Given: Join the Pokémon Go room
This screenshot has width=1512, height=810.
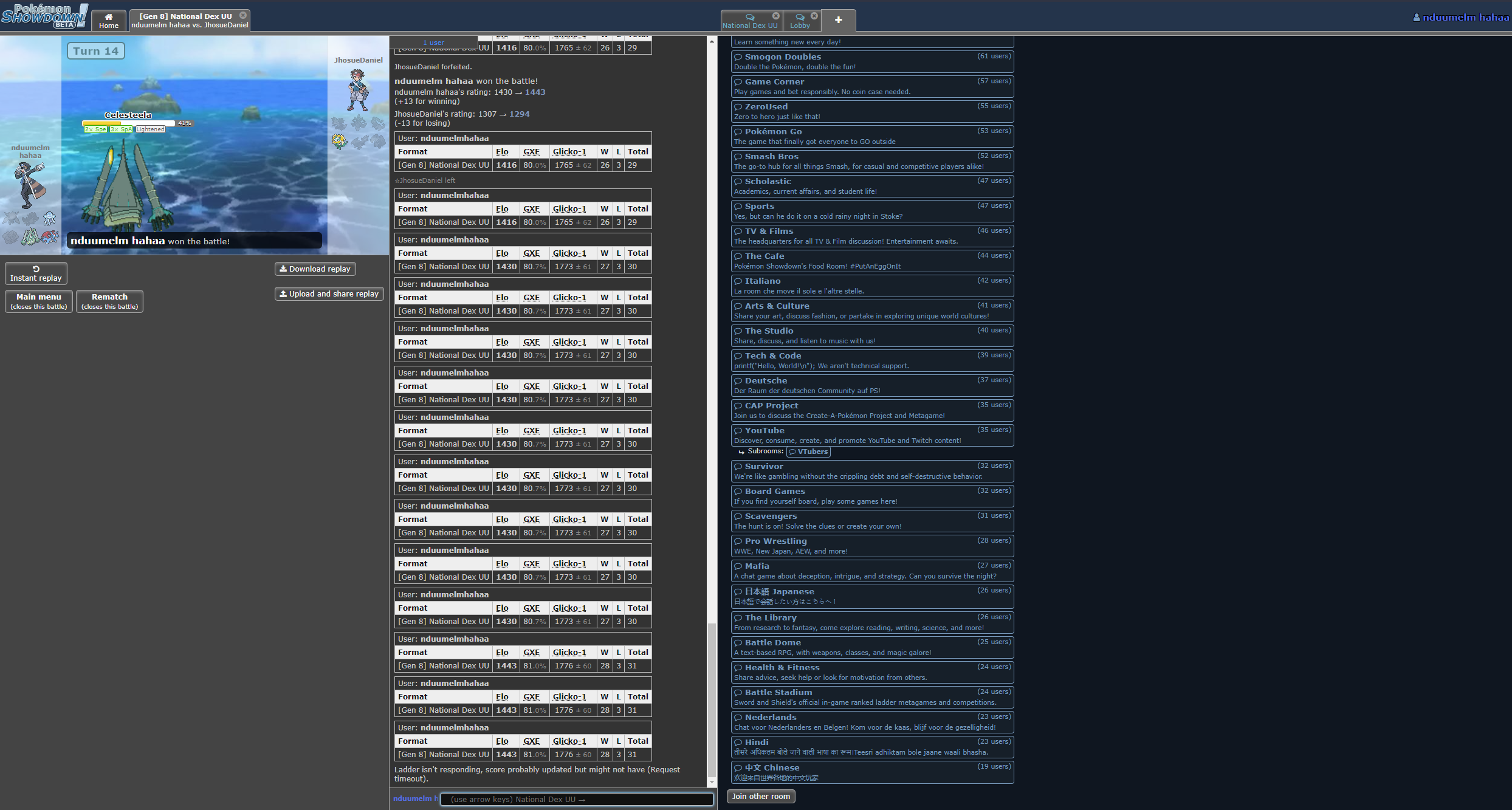Looking at the screenshot, I should tap(872, 136).
